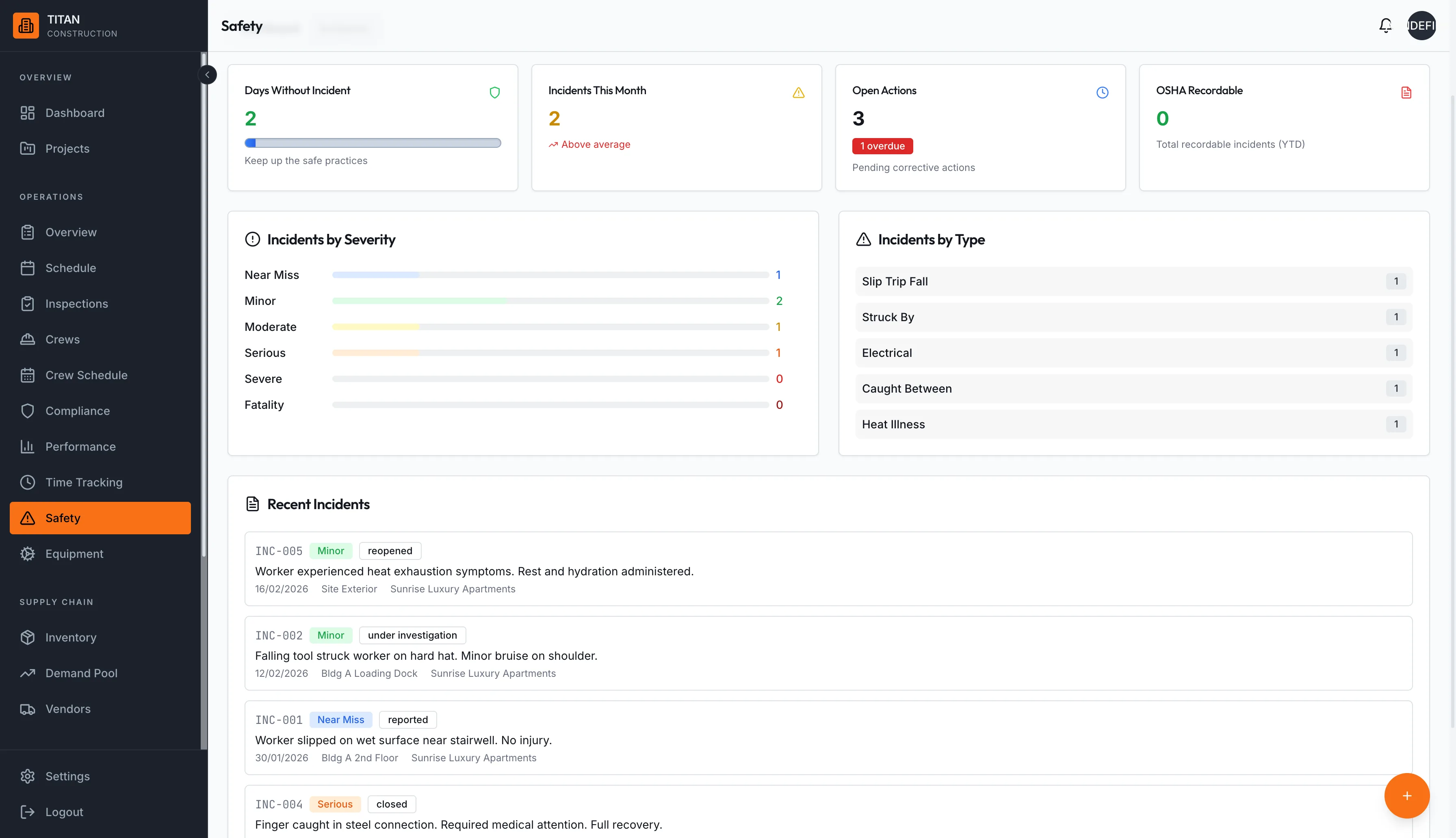Open incident INC-002
The width and height of the screenshot is (1456, 838).
(828, 653)
